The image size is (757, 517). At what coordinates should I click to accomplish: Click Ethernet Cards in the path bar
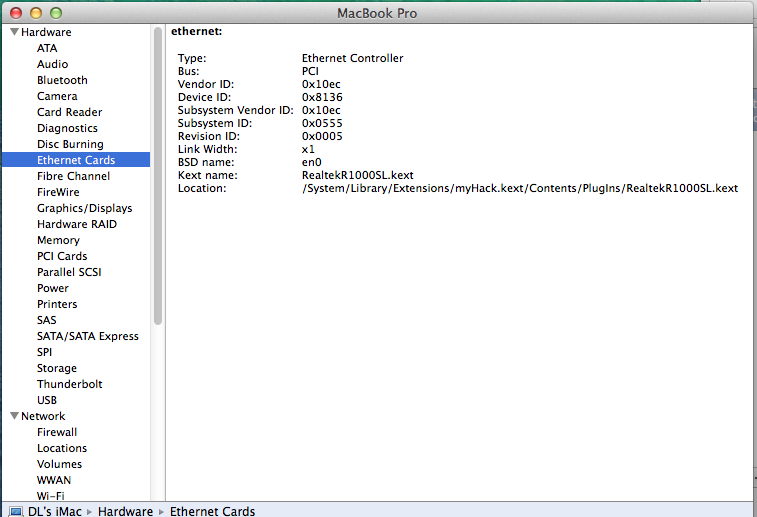[x=212, y=511]
